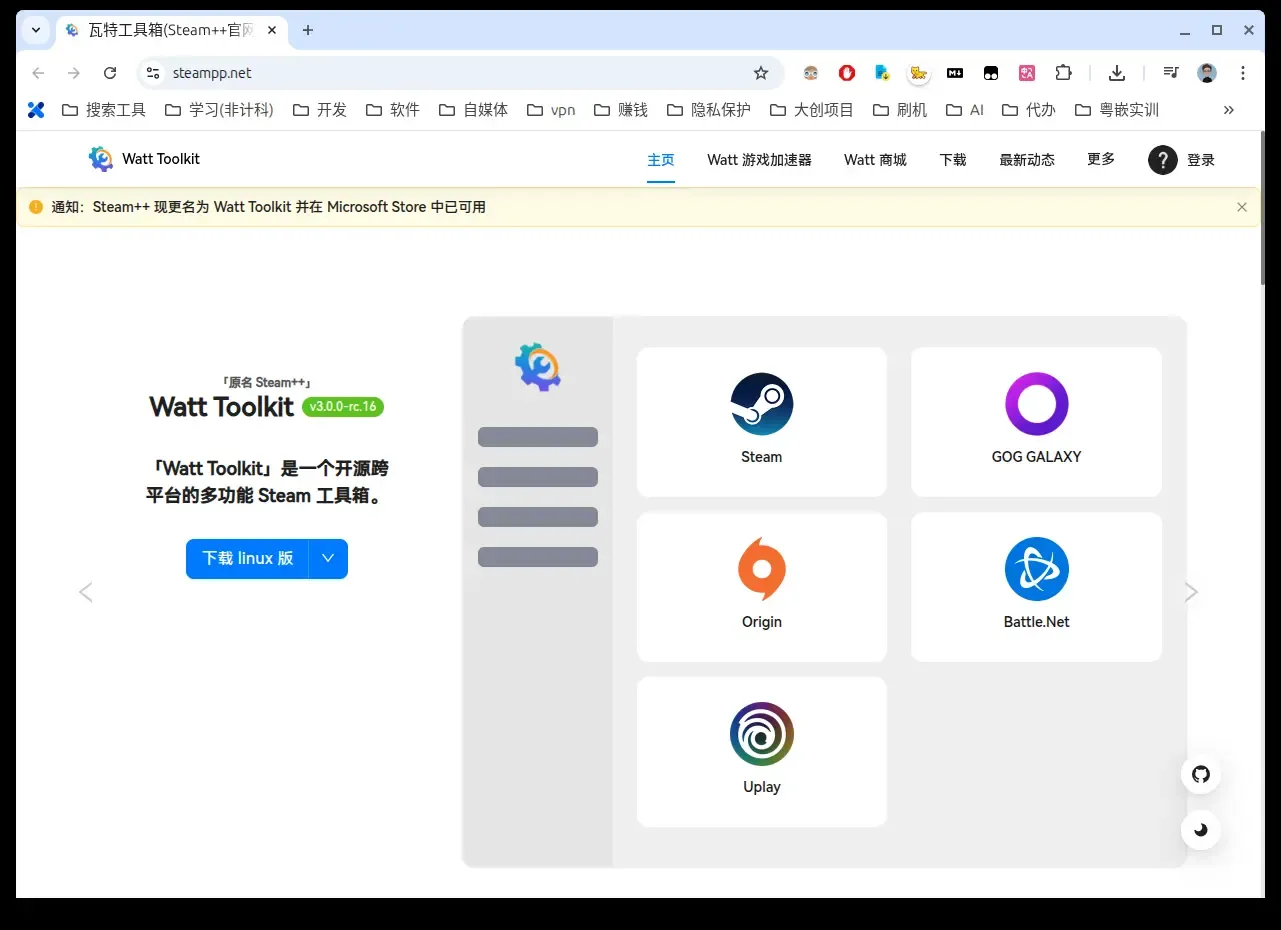
Task: Expand the tab search chevron
Action: point(36,30)
